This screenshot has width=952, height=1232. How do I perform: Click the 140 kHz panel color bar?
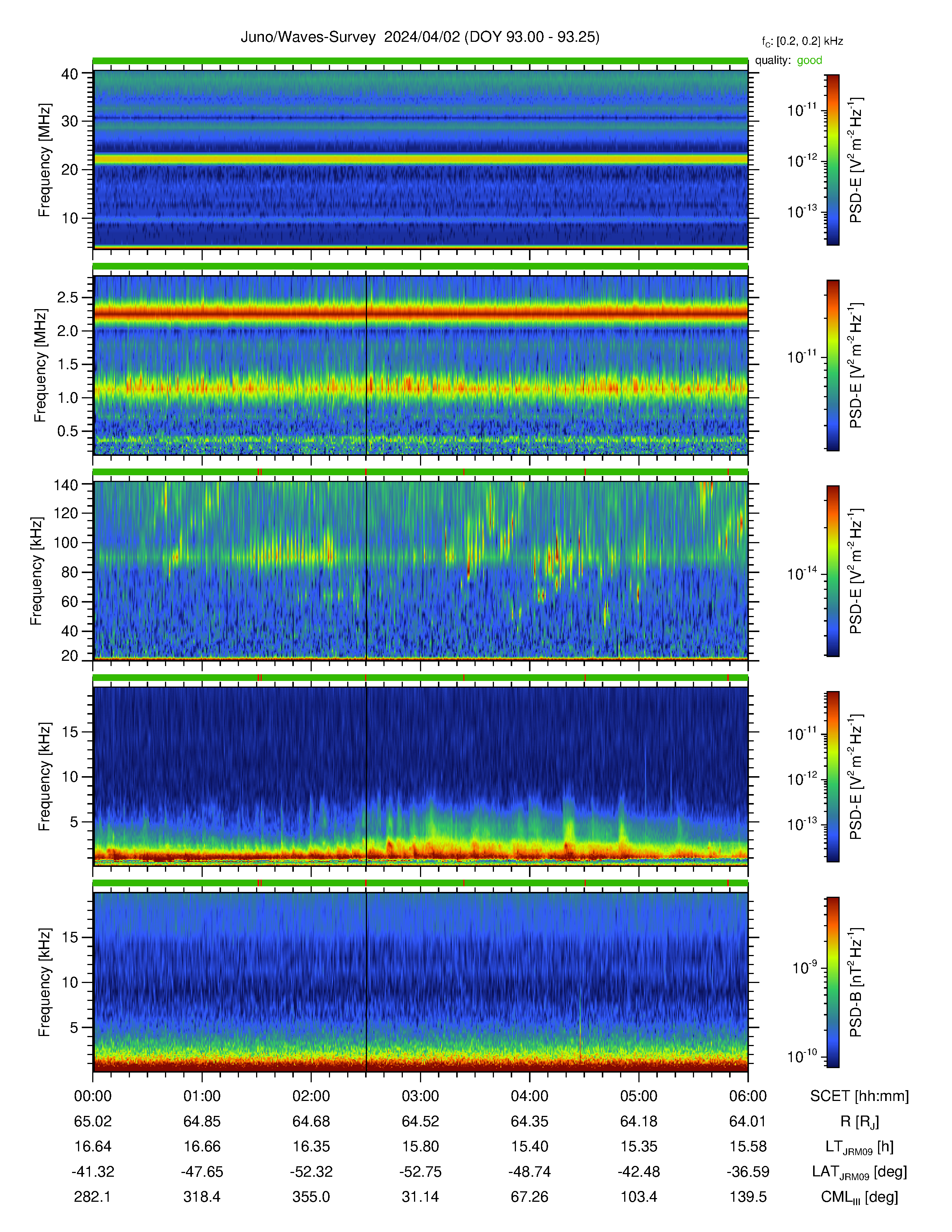click(x=833, y=571)
